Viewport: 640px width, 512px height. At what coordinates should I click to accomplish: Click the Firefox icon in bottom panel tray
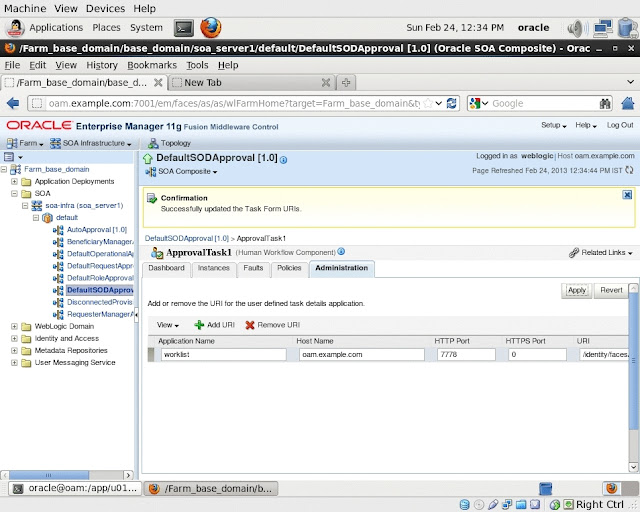(x=611, y=488)
